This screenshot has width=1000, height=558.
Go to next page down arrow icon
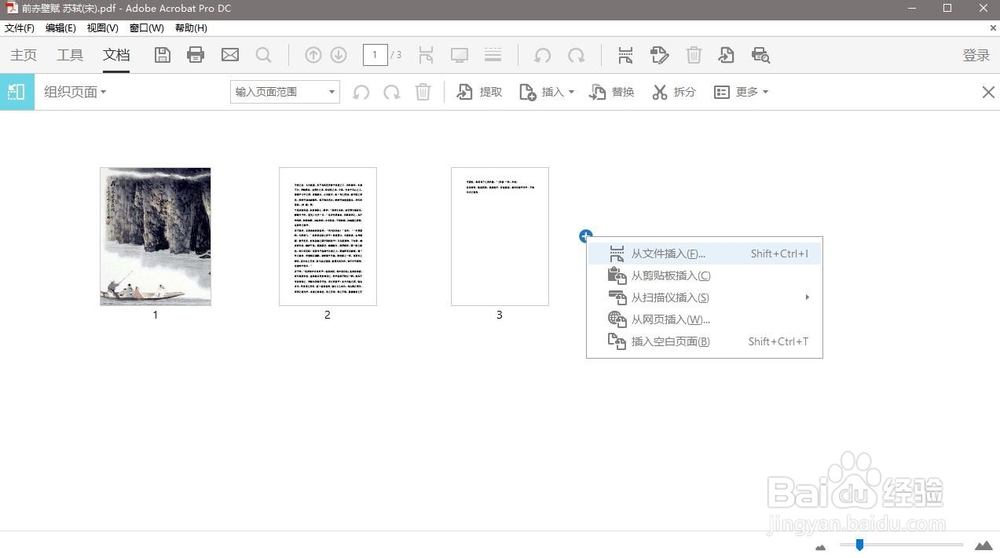click(x=339, y=55)
